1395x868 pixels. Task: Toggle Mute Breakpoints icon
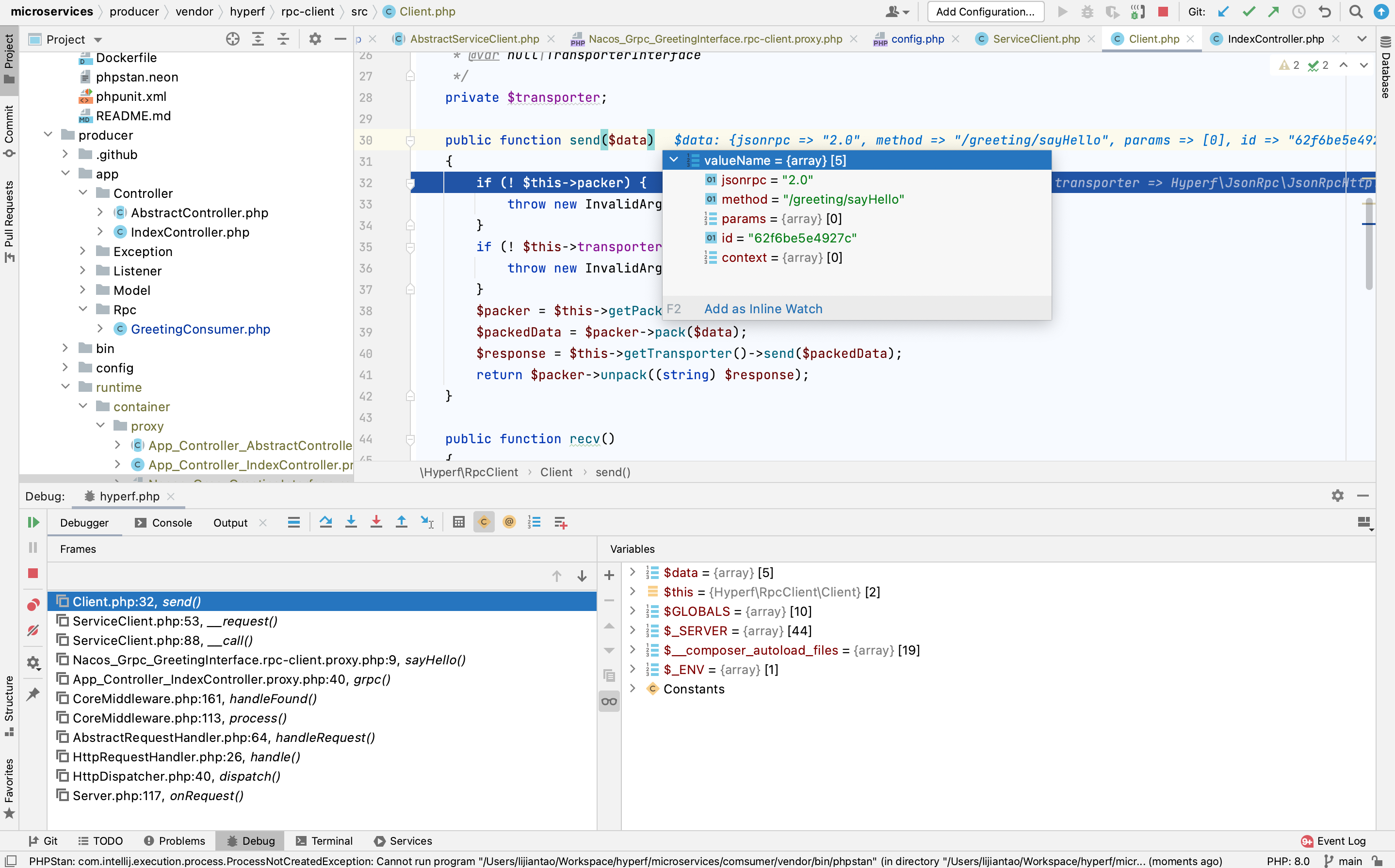pos(32,630)
